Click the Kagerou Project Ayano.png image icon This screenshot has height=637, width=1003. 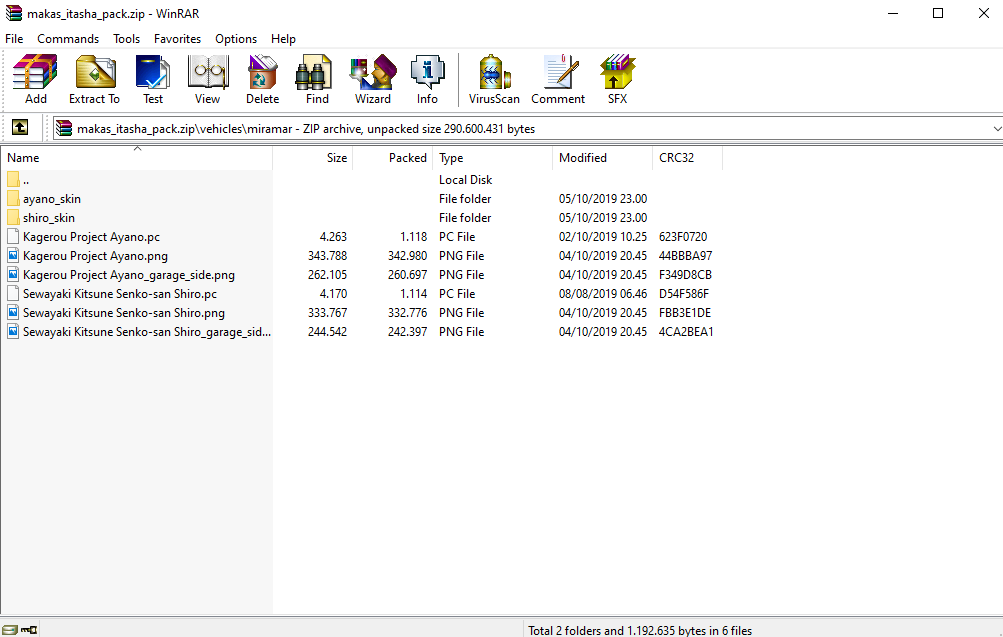coord(13,255)
